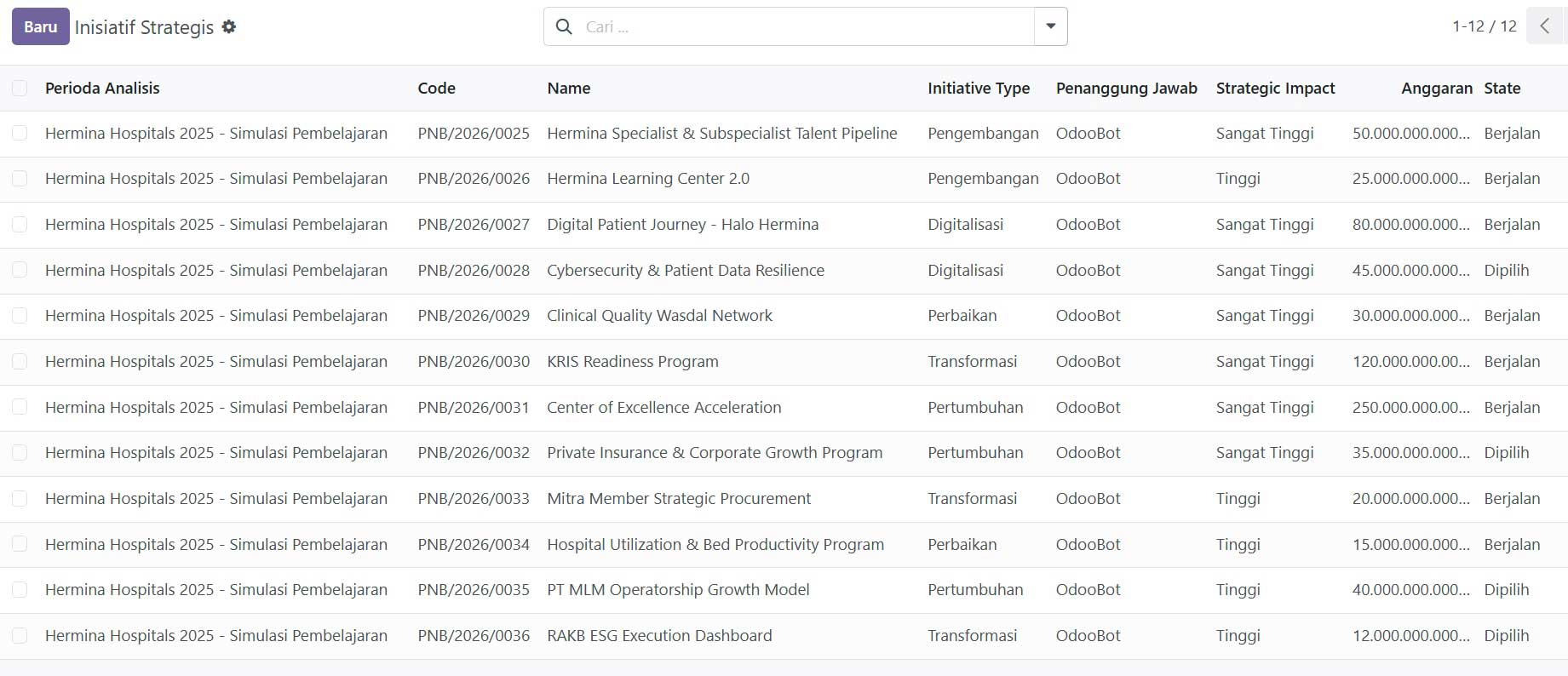Open Hospital Utilization & Bed Productivity Program
The width and height of the screenshot is (1568, 676).
point(715,544)
